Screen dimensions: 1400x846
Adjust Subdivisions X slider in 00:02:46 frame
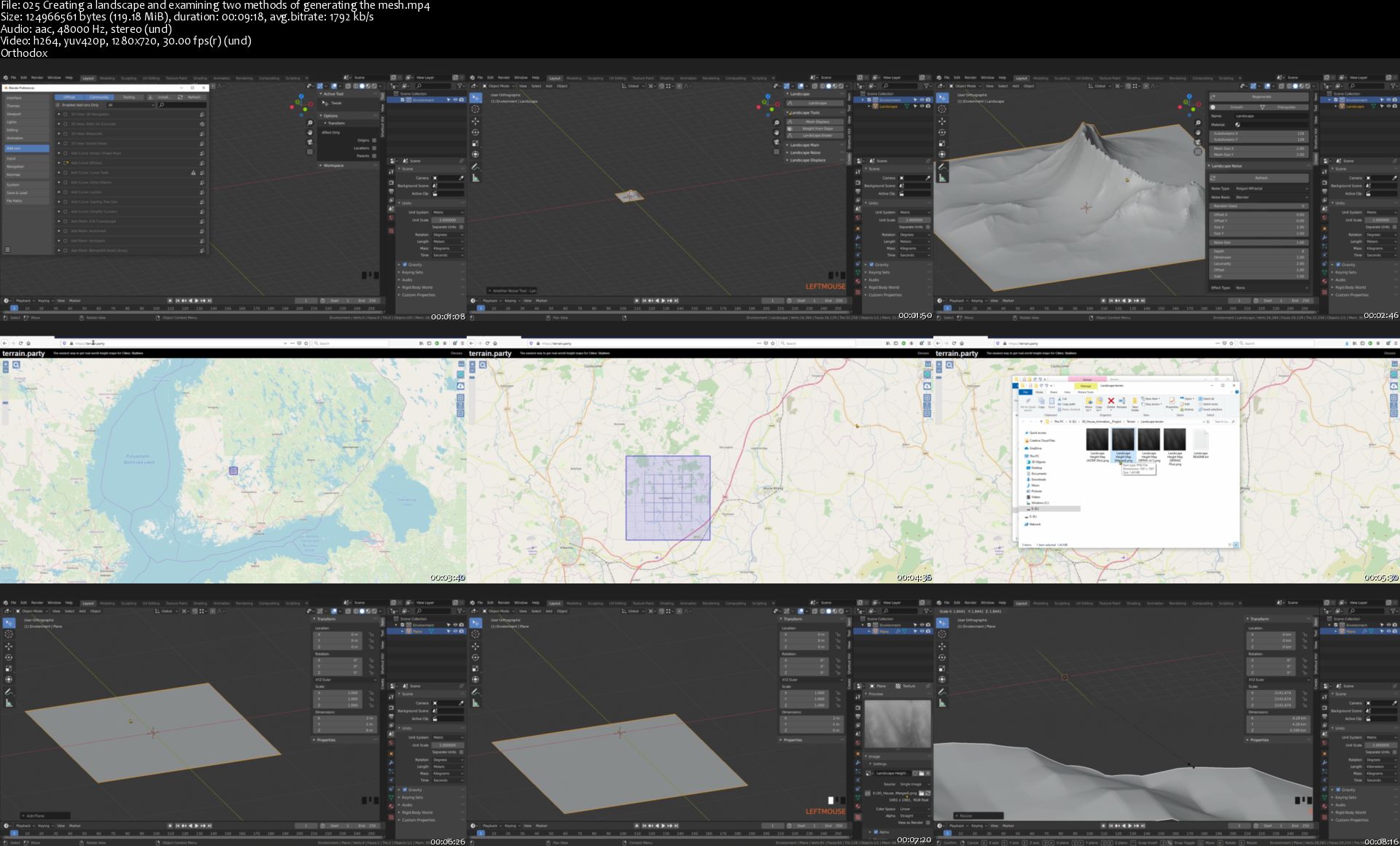pyautogui.click(x=1259, y=133)
